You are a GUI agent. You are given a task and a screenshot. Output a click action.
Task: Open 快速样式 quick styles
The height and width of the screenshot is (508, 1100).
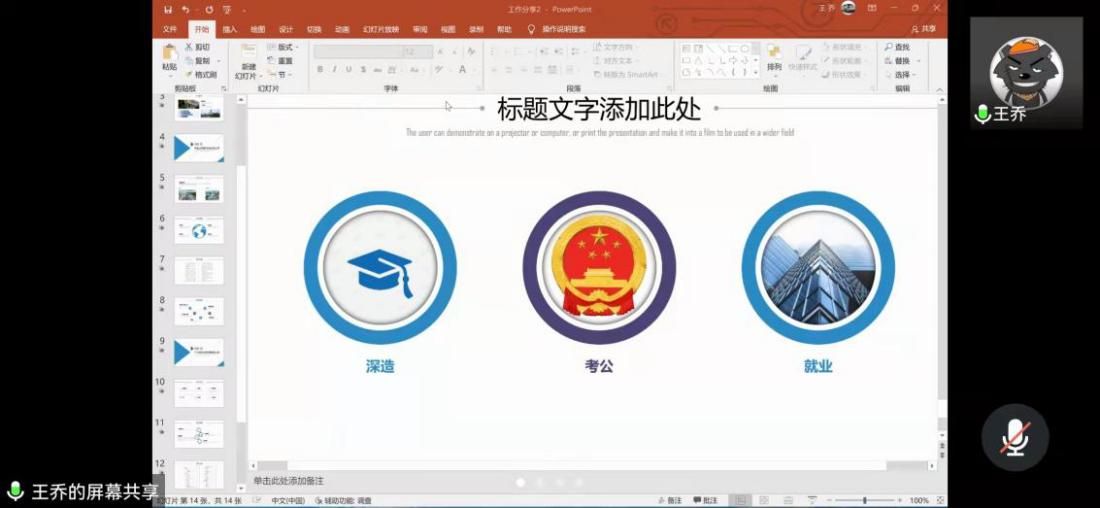click(803, 58)
